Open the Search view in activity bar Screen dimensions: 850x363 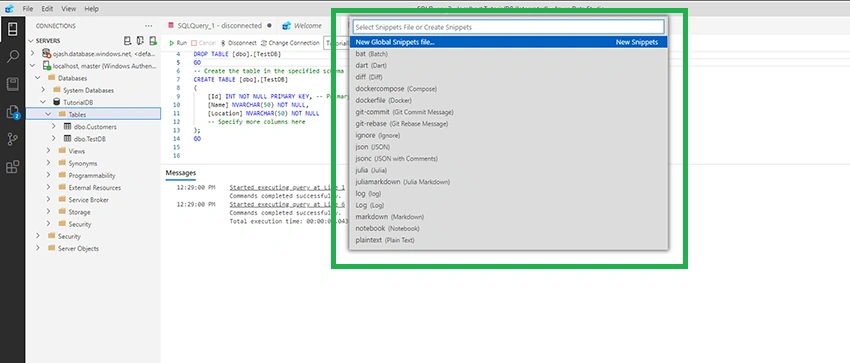(12, 56)
